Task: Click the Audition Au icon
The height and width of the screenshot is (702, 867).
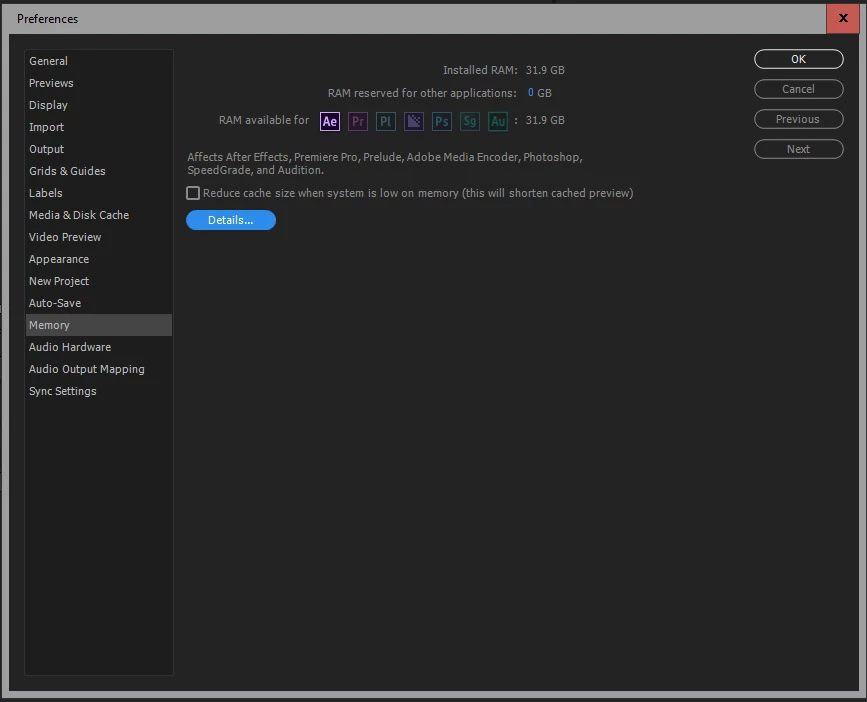Action: [498, 121]
